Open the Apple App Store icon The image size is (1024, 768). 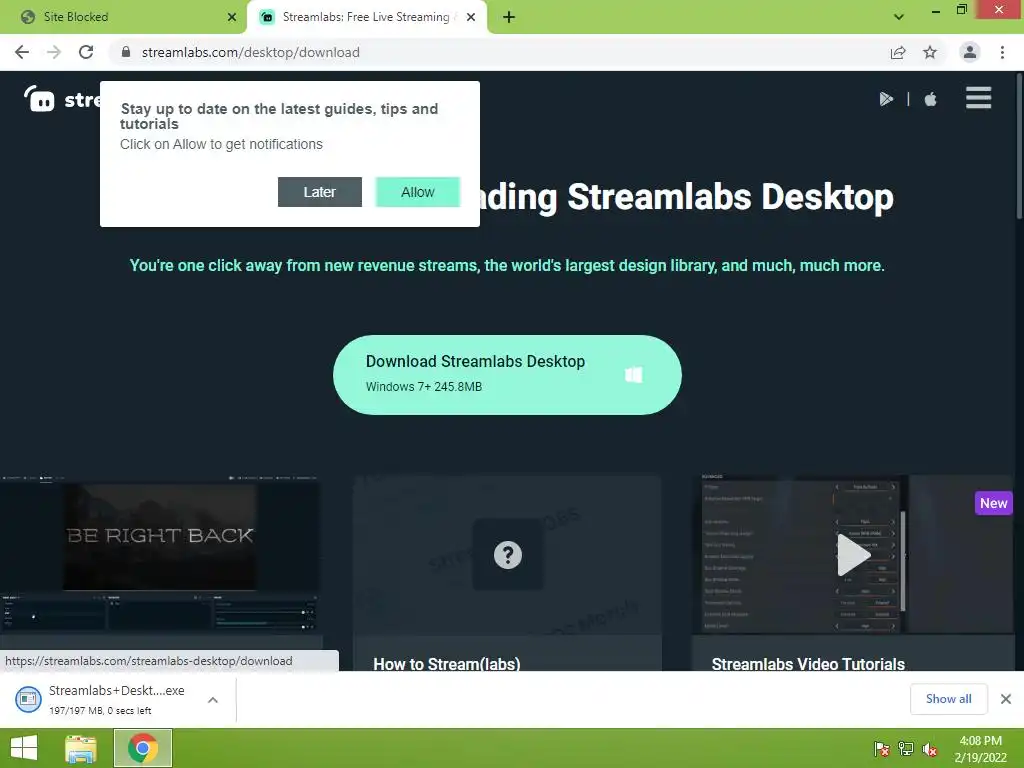point(931,99)
